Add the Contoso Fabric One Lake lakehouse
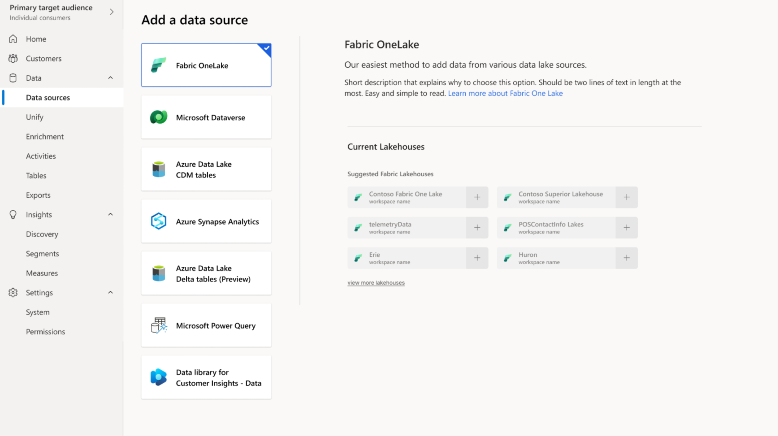The width and height of the screenshot is (778, 436). pyautogui.click(x=477, y=197)
